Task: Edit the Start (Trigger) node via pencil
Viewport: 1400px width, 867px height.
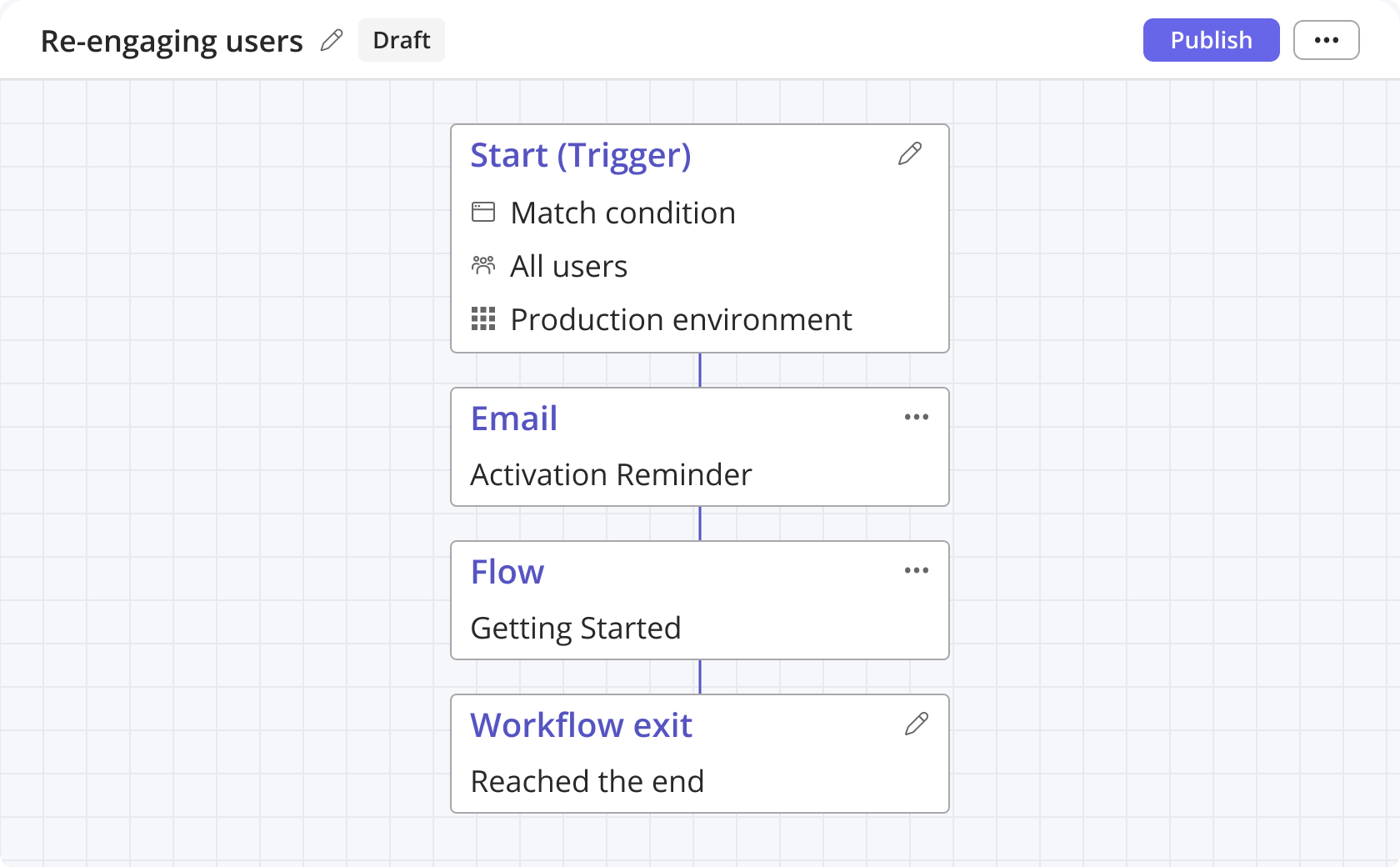Action: coord(910,153)
